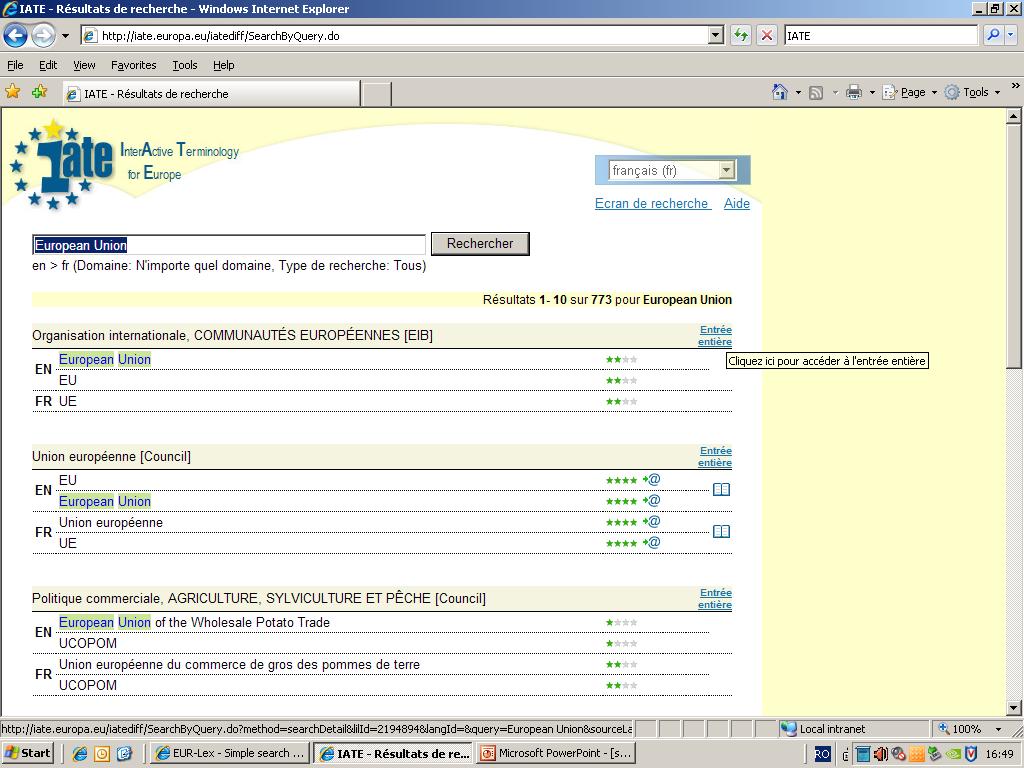Click the Home page icon

point(780,92)
